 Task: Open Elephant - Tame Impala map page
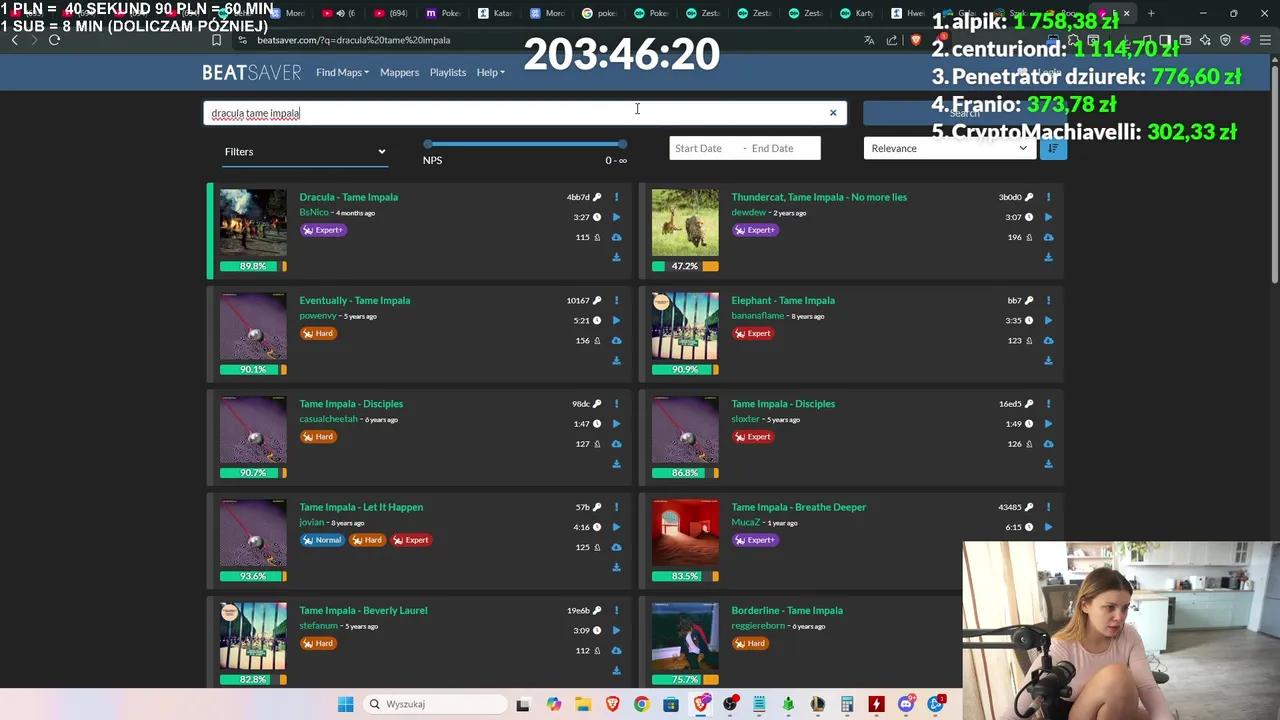click(x=783, y=300)
